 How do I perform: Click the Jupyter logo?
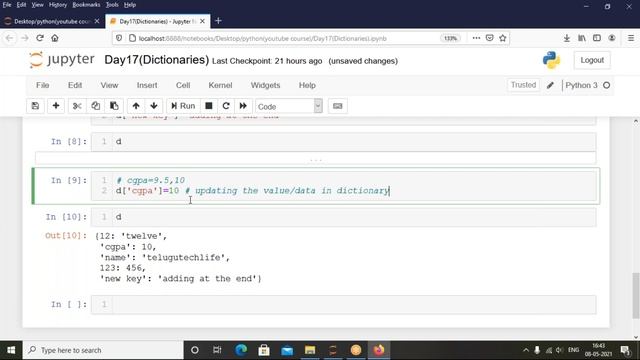[x=62, y=60]
